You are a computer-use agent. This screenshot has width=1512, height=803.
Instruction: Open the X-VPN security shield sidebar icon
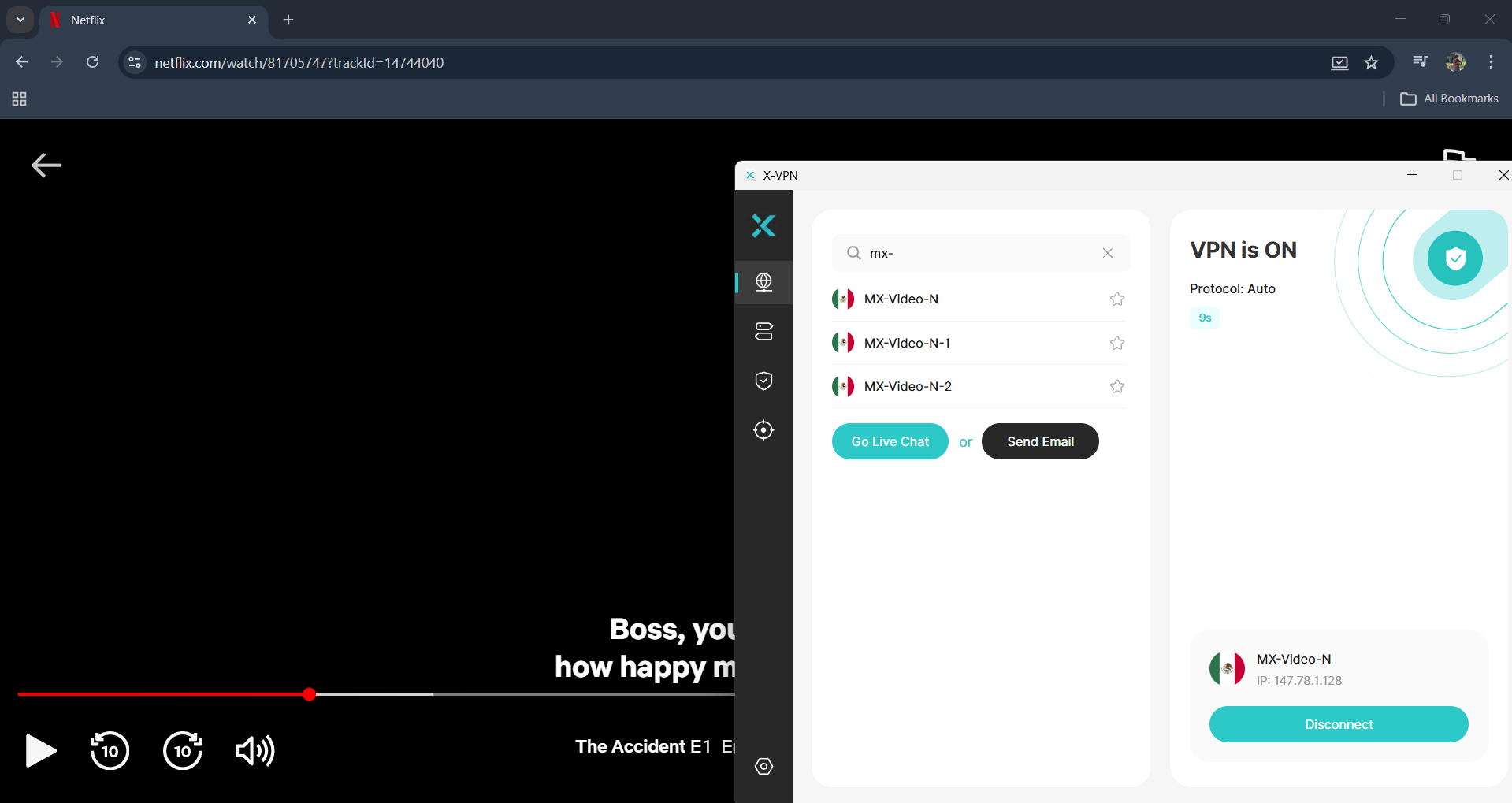tap(763, 381)
